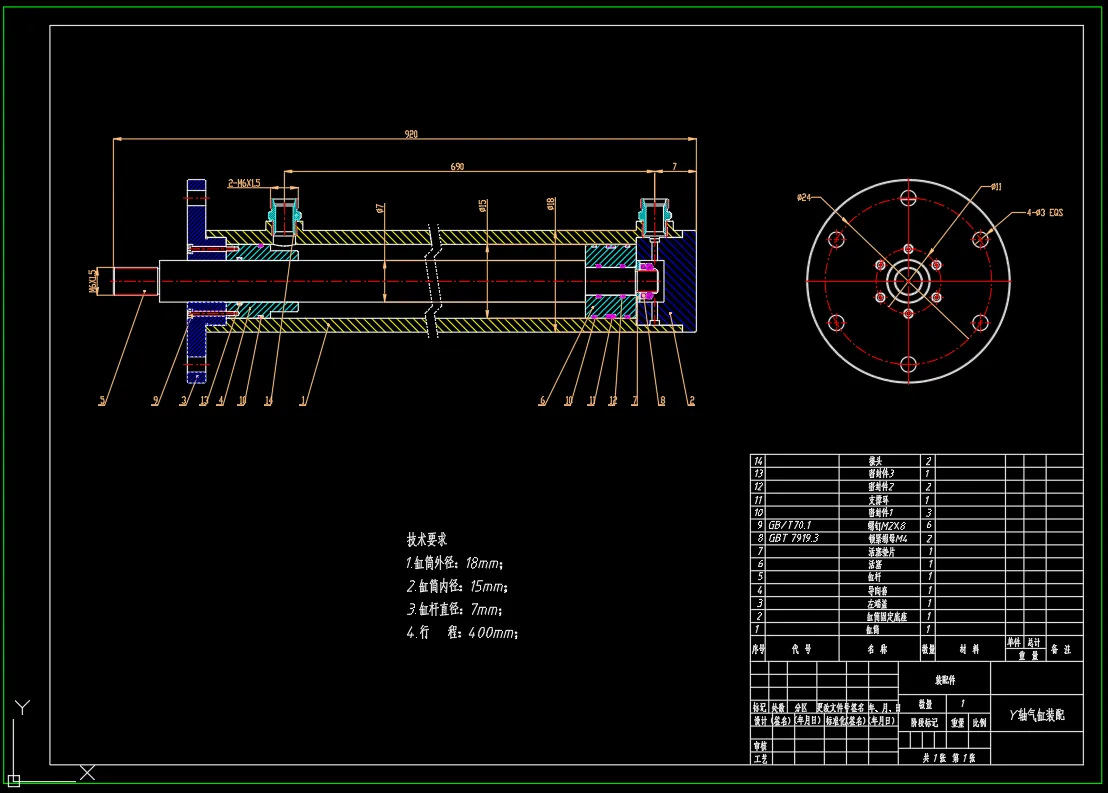Select balloon number 9 below the section view
This screenshot has width=1108, height=793.
pyautogui.click(x=155, y=401)
